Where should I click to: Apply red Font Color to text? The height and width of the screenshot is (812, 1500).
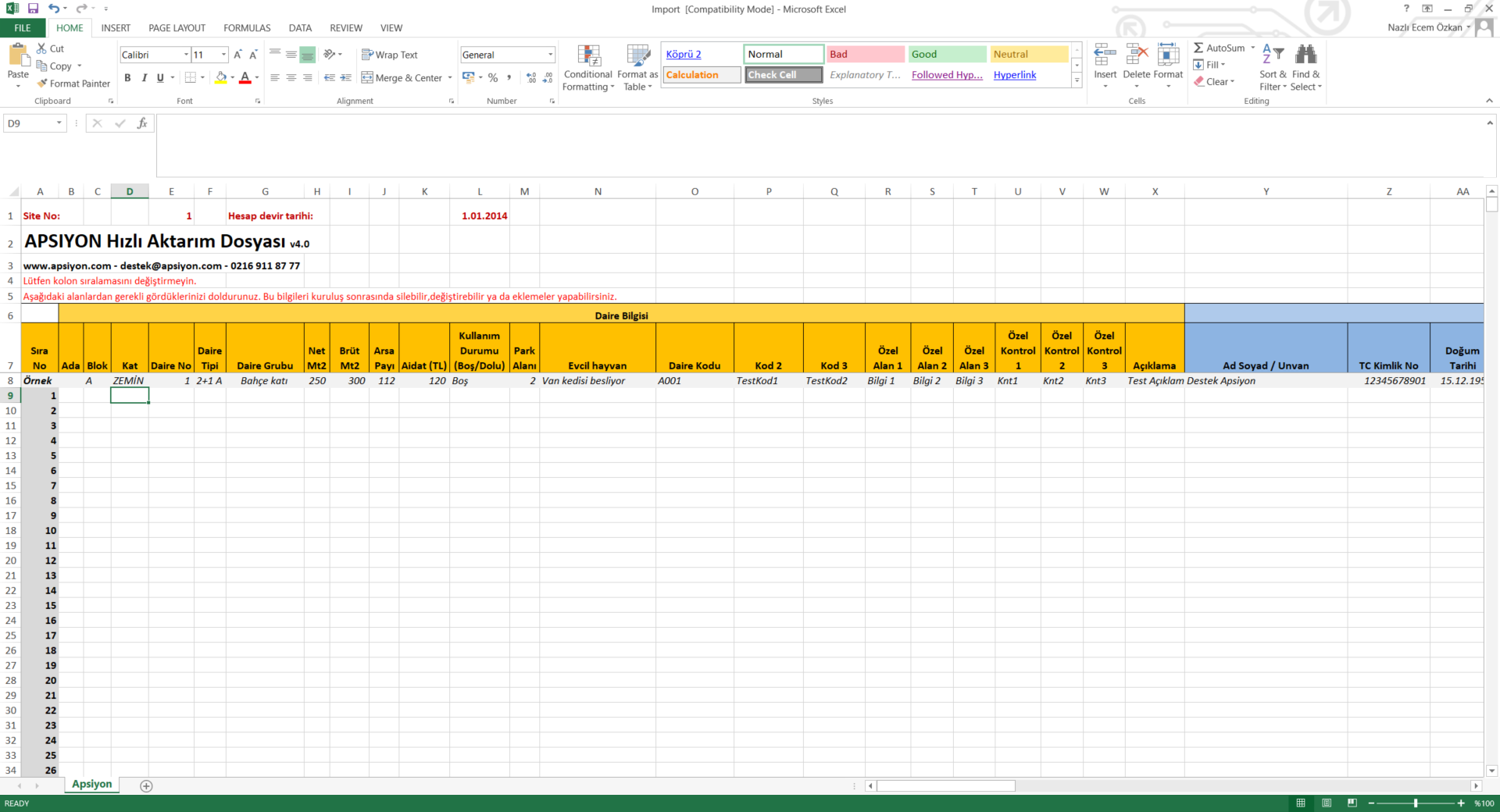[x=245, y=77]
